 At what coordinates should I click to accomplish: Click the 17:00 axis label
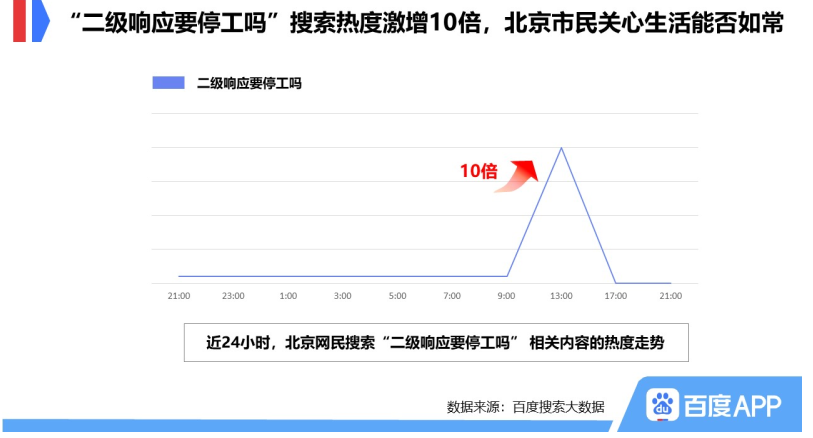[616, 296]
